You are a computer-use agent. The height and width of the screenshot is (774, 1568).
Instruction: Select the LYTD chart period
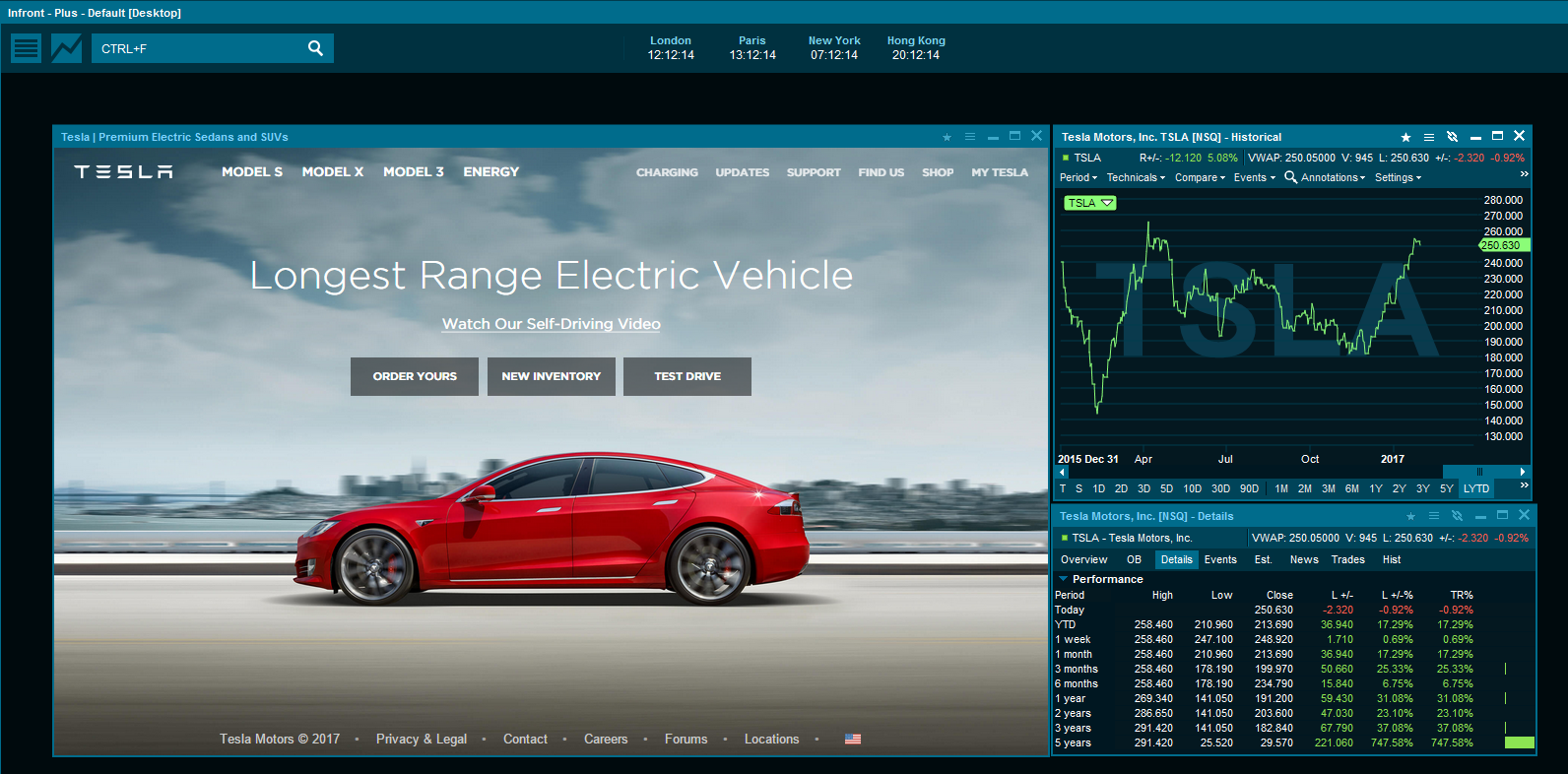point(1476,488)
